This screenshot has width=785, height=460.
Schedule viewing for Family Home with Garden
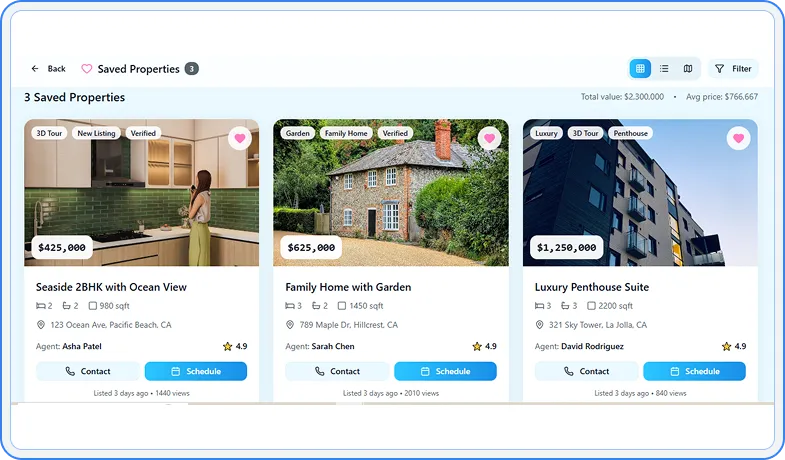(445, 371)
